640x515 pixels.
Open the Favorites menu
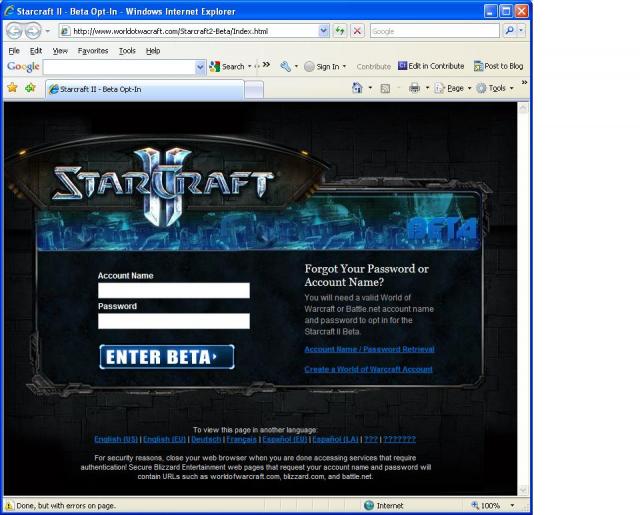coord(93,51)
